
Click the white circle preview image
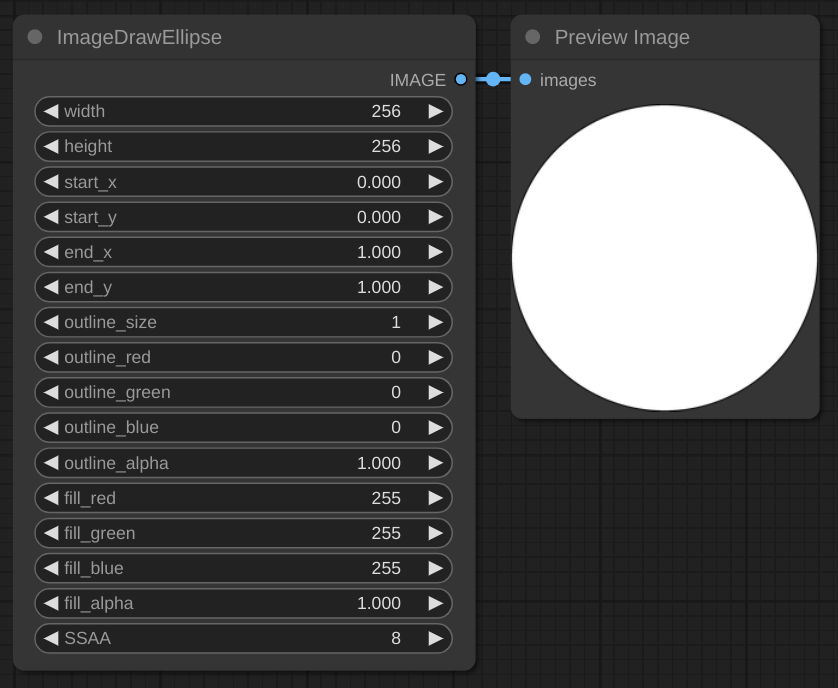click(664, 258)
